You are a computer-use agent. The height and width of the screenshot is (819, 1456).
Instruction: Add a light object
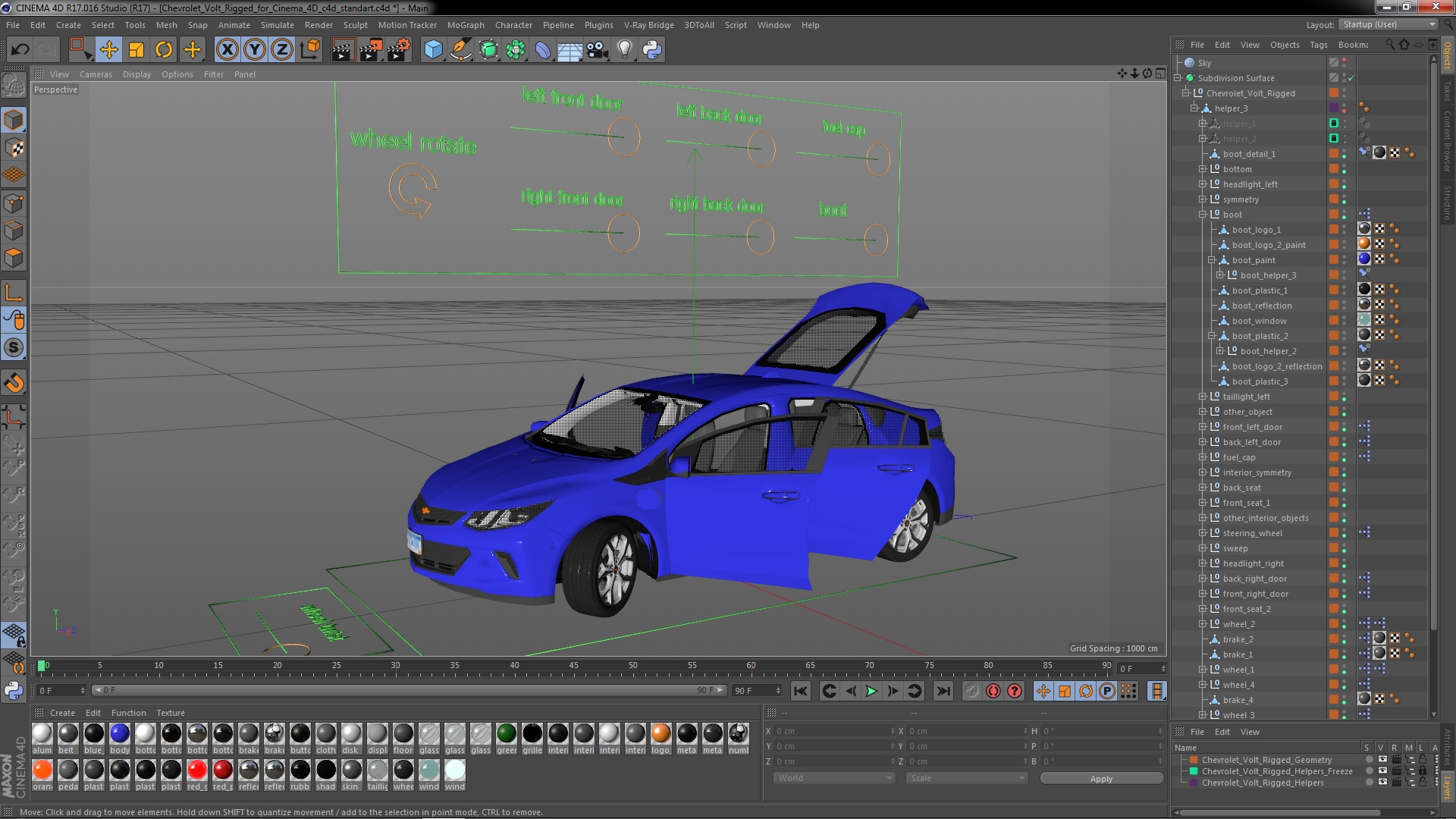click(625, 50)
